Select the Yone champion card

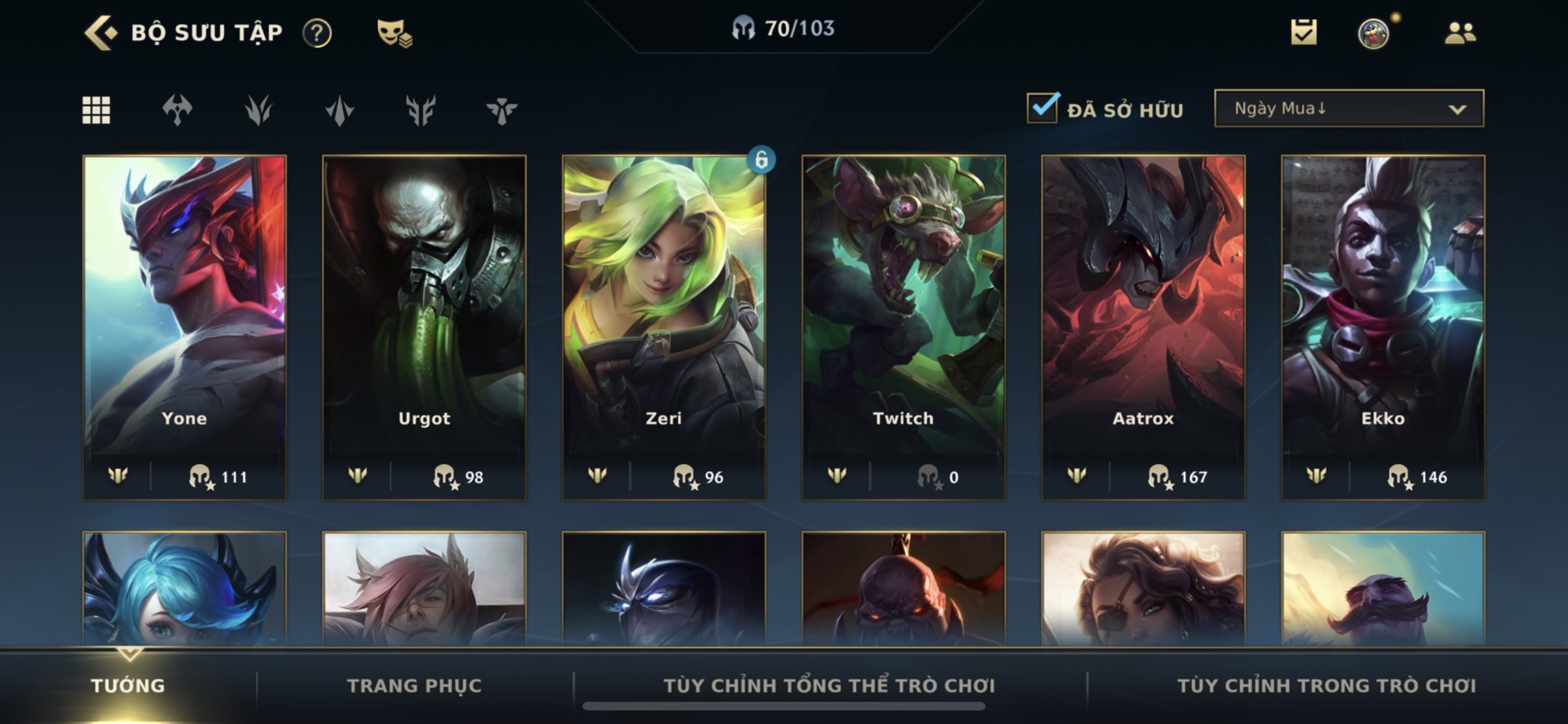click(184, 328)
